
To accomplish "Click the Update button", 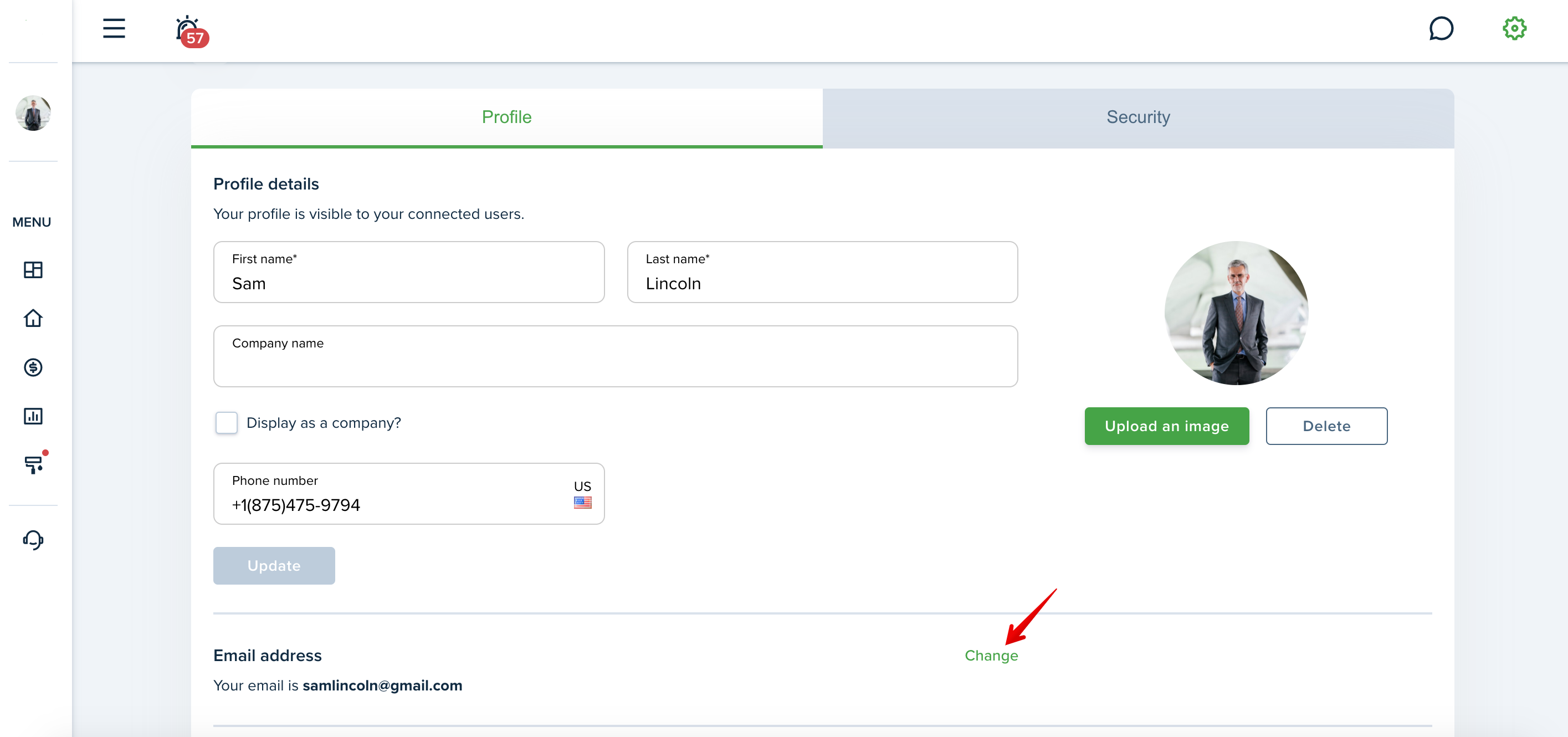I will coord(274,565).
